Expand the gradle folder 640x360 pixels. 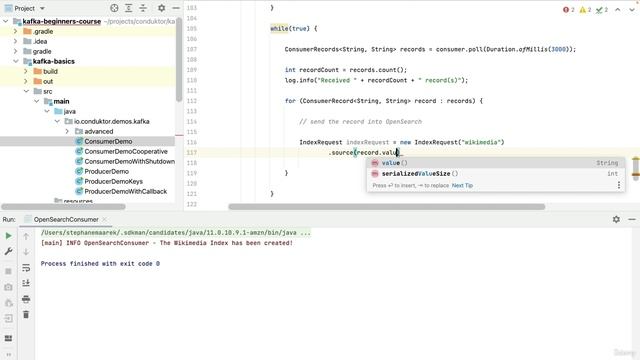click(16, 51)
